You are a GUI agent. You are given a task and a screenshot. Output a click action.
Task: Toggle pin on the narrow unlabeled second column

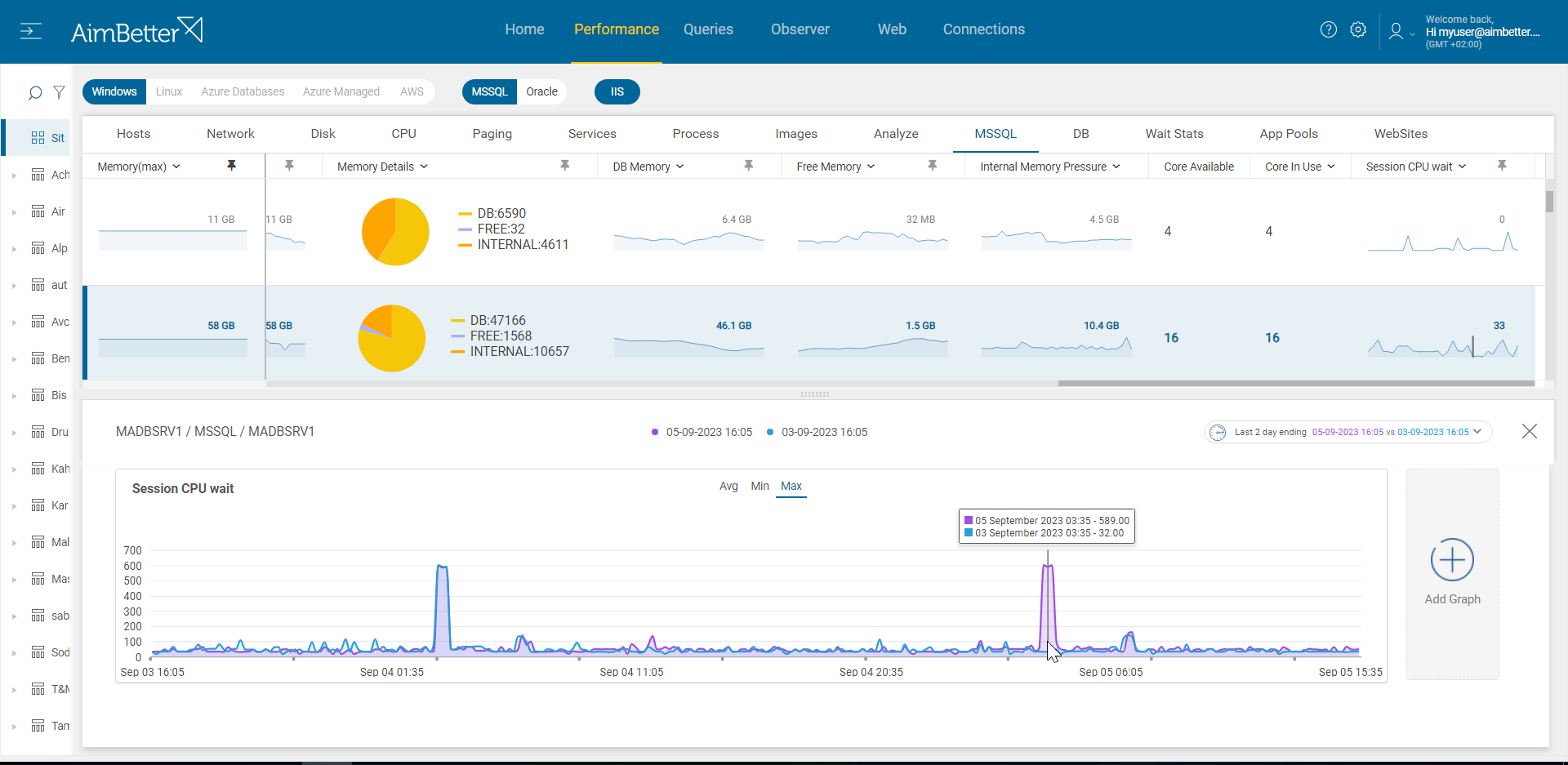[x=289, y=166]
